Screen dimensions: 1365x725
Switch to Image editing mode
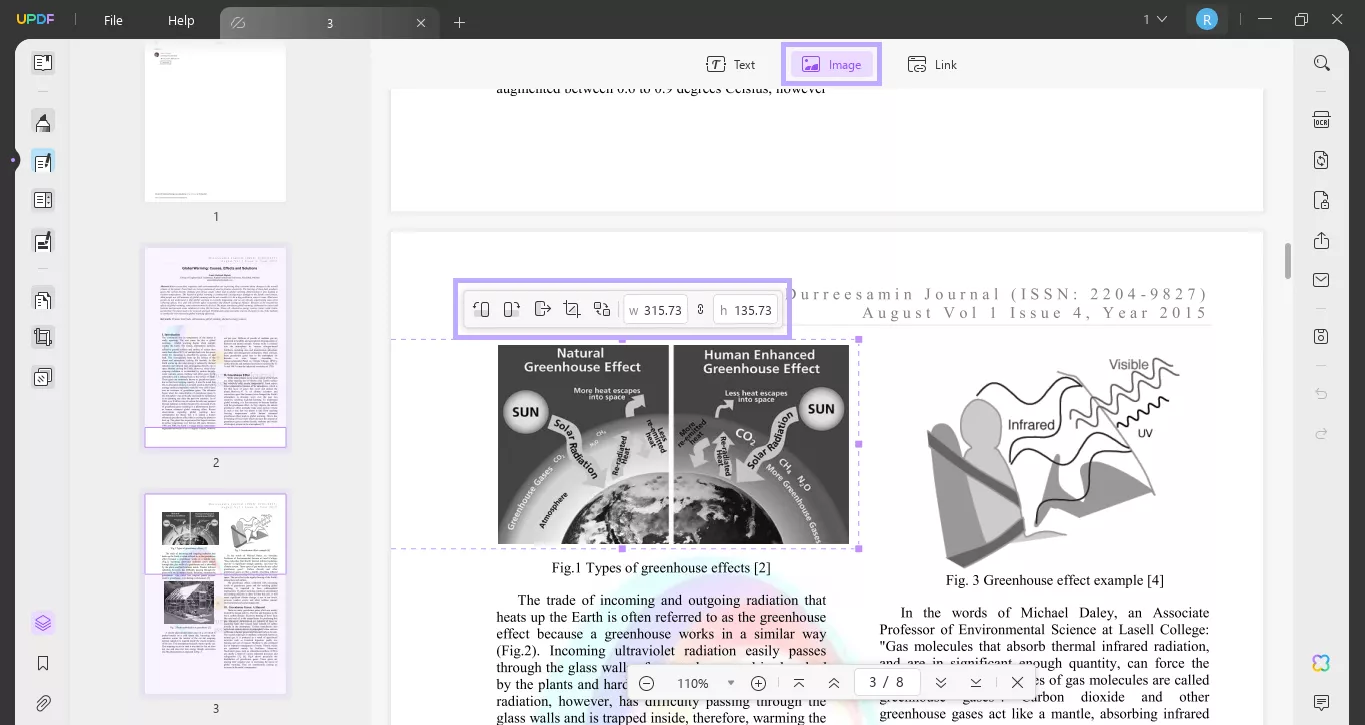coord(832,65)
